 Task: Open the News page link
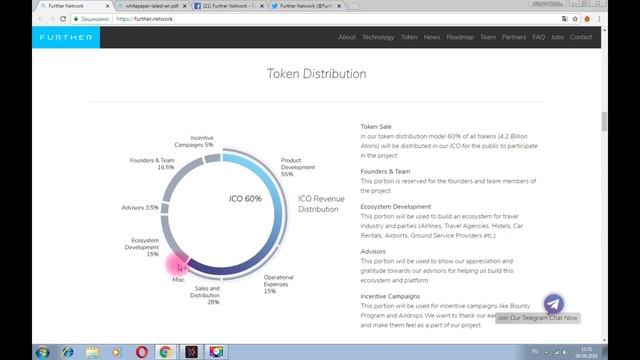pyautogui.click(x=431, y=37)
